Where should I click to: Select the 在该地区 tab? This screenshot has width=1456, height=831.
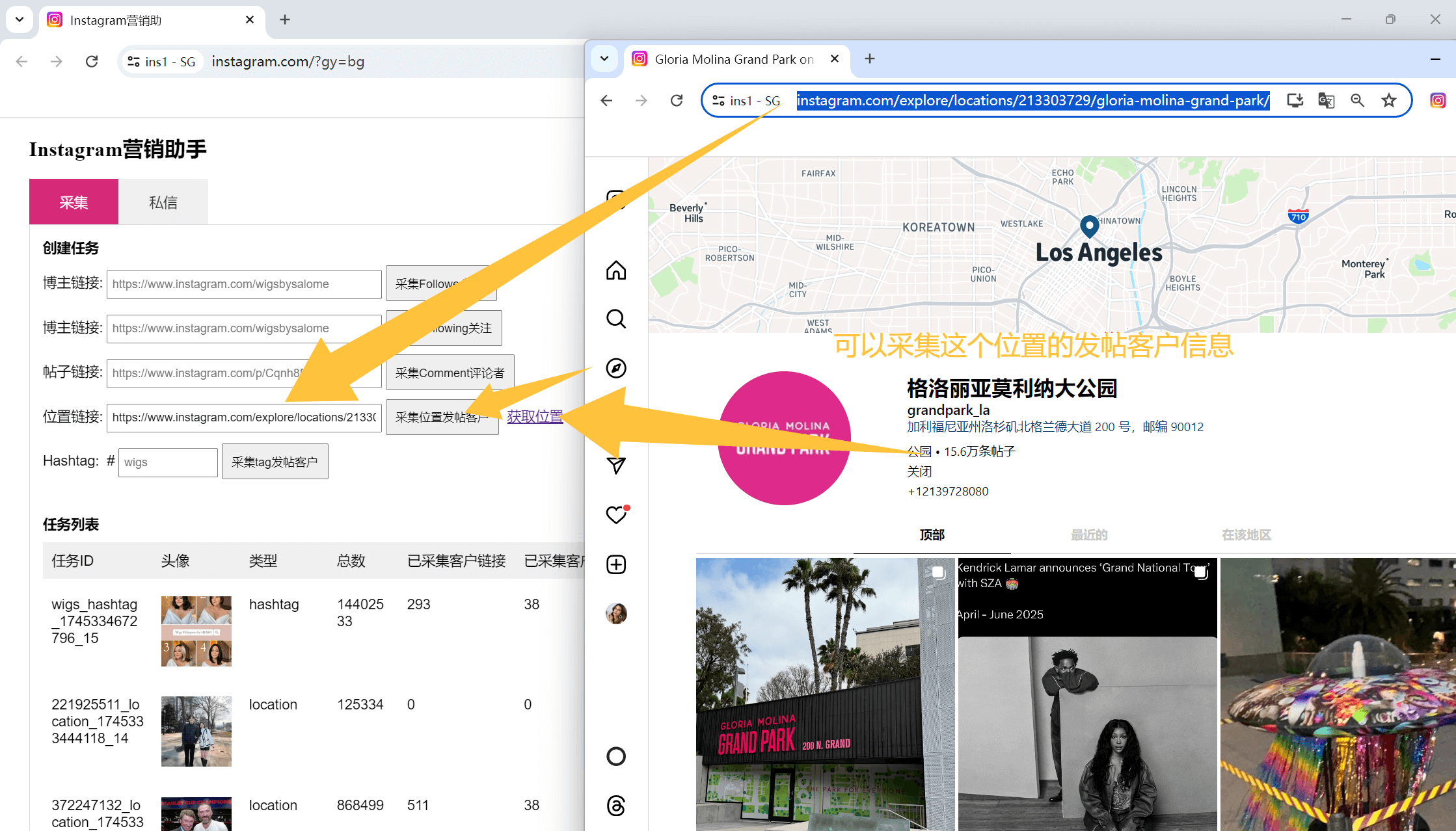tap(1247, 534)
